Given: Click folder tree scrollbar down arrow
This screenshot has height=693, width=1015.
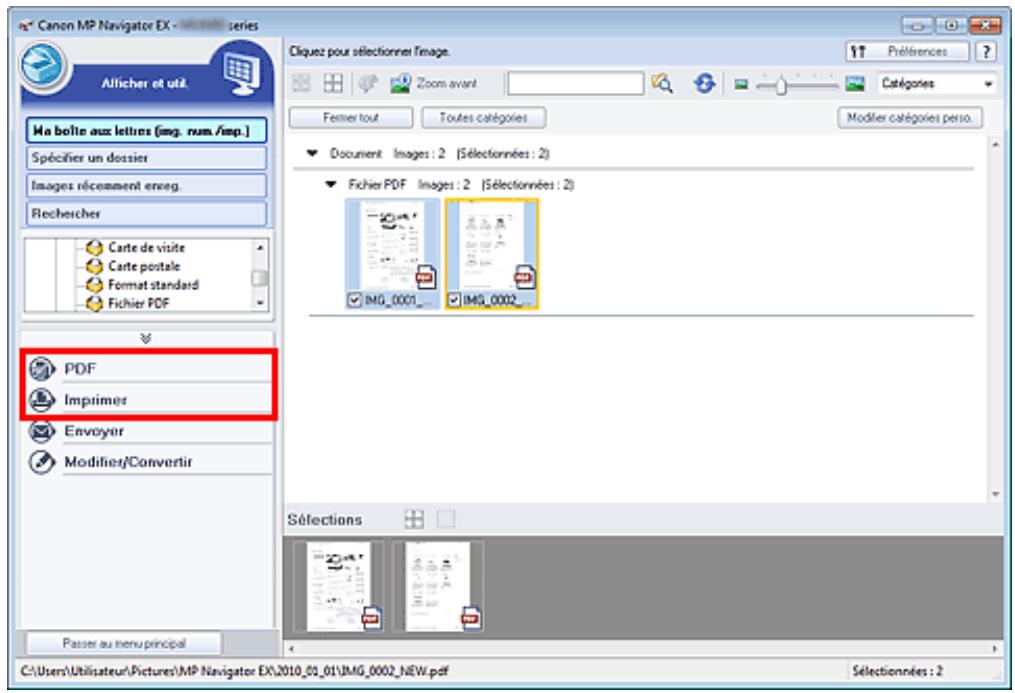Looking at the screenshot, I should click(x=260, y=303).
